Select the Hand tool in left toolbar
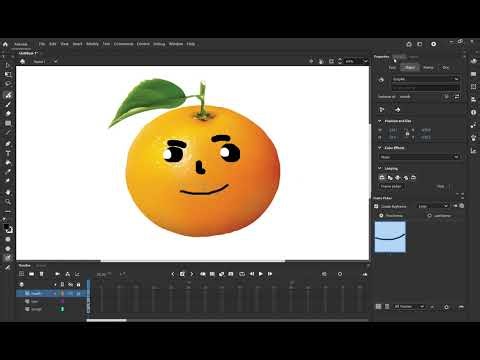Image resolution: width=480 pixels, height=360 pixels. click(8, 192)
